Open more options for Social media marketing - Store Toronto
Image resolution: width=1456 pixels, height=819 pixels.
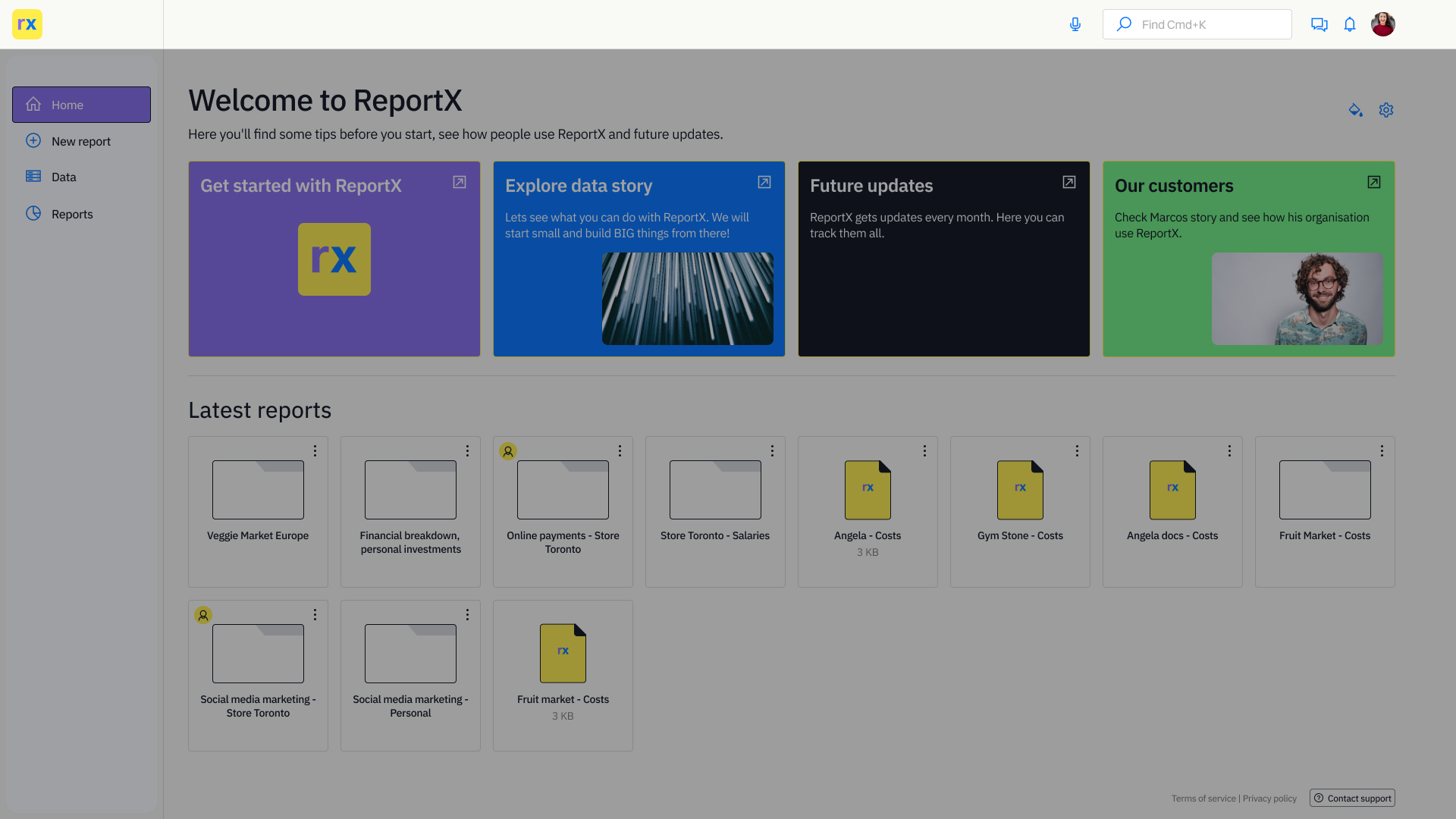coord(315,615)
